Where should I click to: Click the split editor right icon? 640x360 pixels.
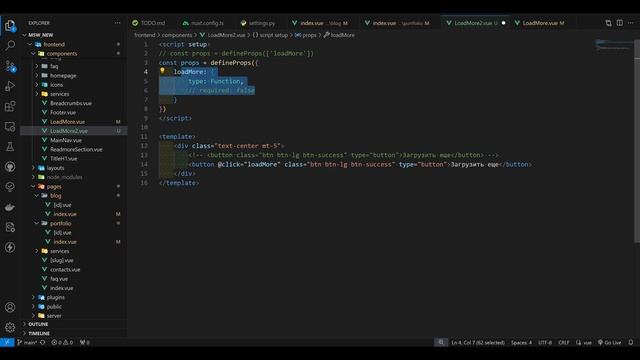[620, 23]
